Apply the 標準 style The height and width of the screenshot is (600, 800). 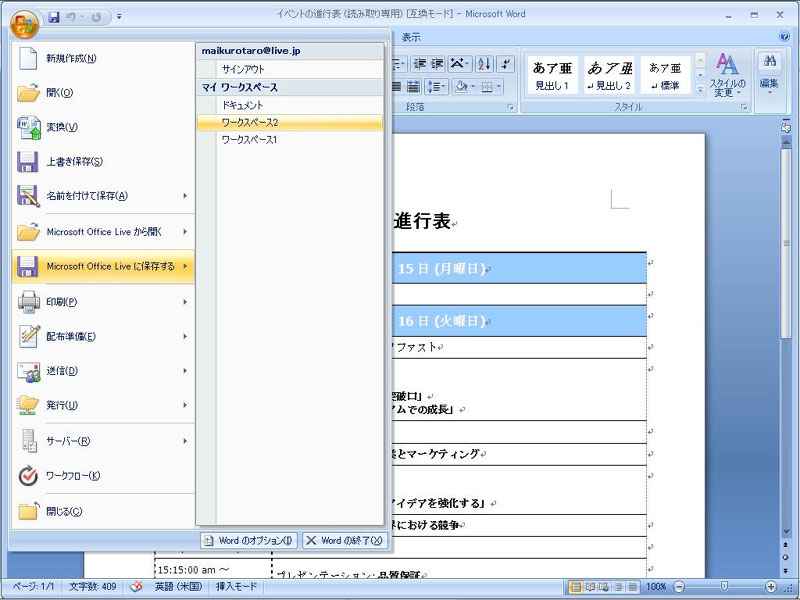[x=665, y=75]
